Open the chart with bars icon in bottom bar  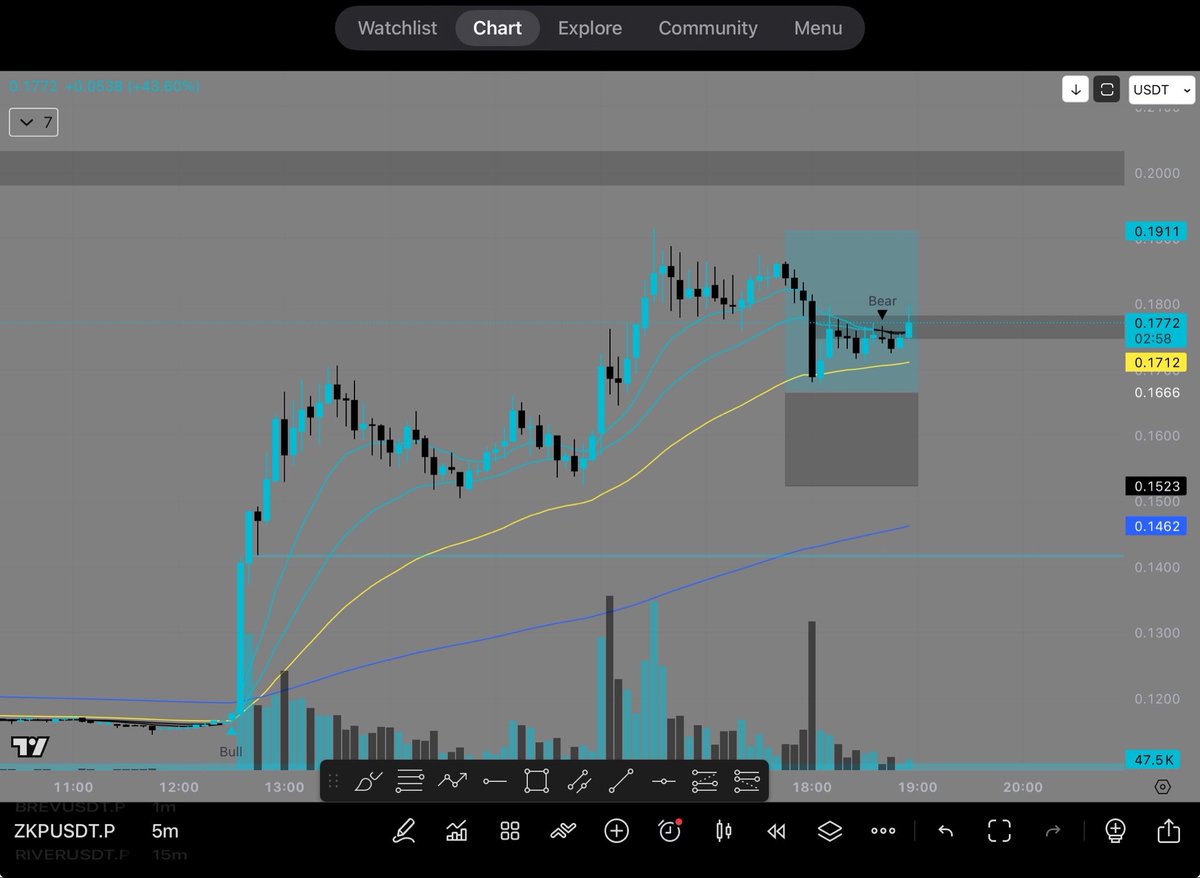pyautogui.click(x=457, y=830)
